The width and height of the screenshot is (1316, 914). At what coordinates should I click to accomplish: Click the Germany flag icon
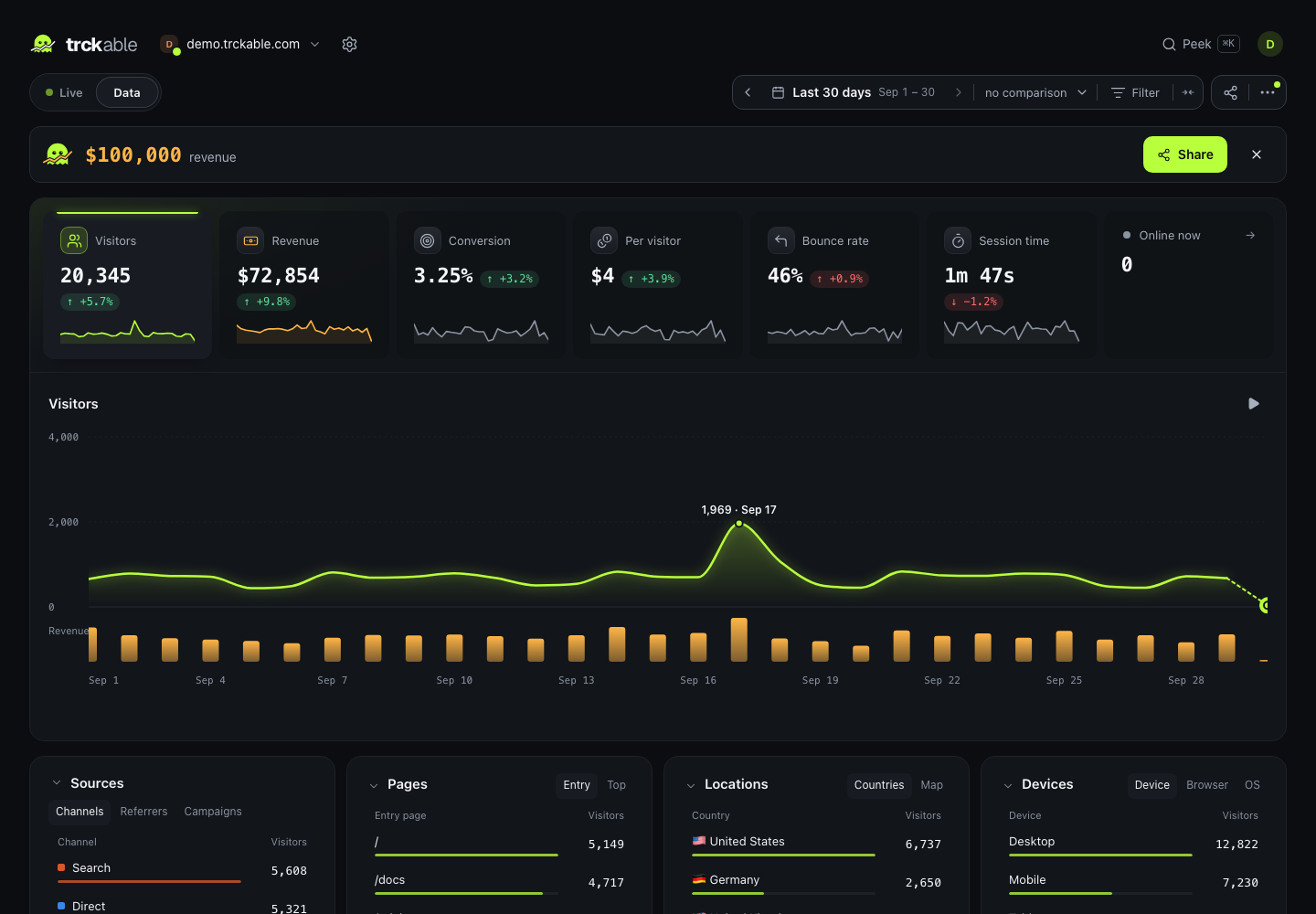(x=699, y=879)
